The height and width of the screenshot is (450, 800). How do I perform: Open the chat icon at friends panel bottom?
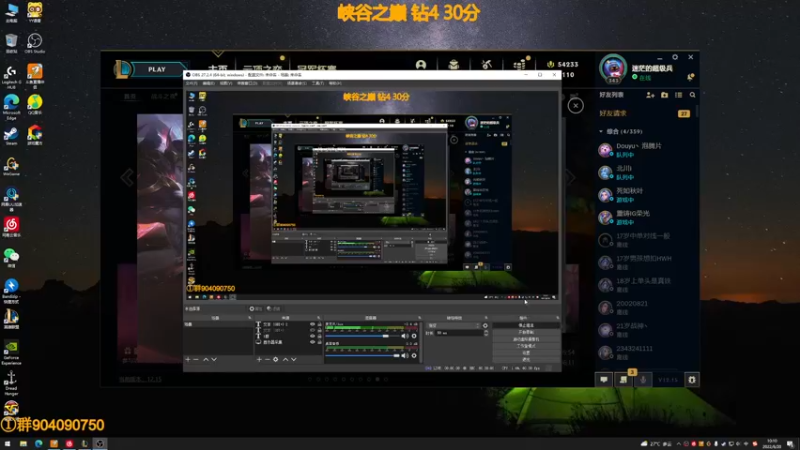point(604,380)
